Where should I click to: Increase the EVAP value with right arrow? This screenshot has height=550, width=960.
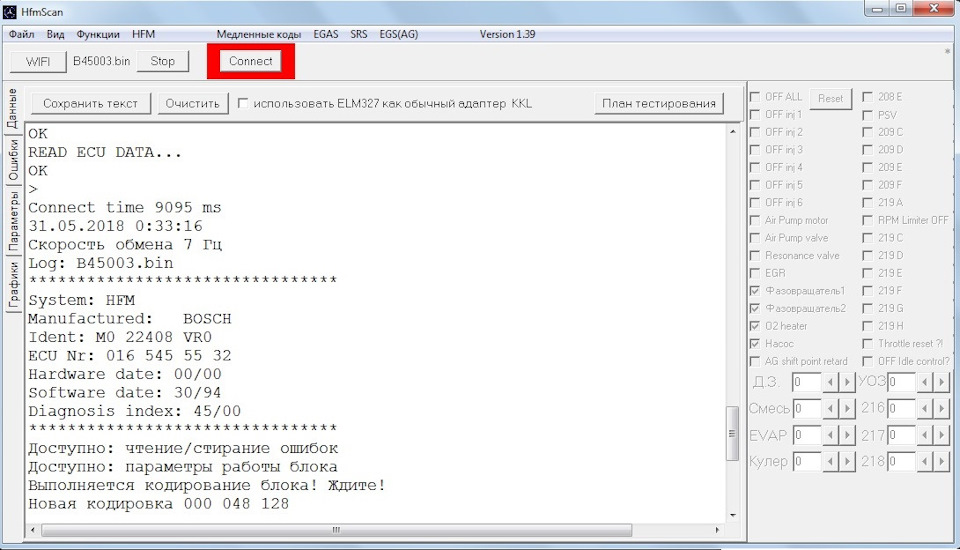point(847,435)
